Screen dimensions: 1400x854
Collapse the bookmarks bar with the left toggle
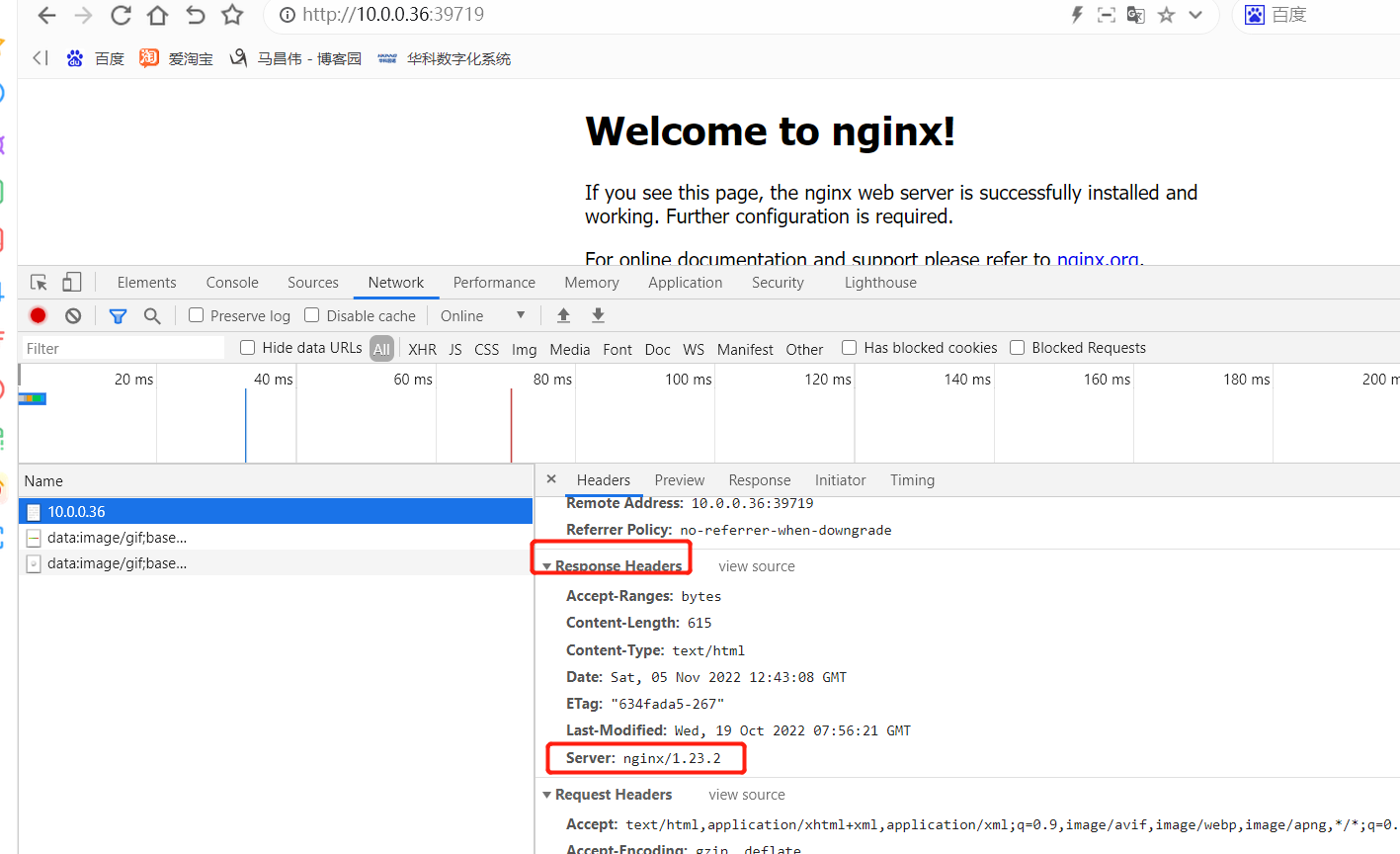click(x=40, y=58)
